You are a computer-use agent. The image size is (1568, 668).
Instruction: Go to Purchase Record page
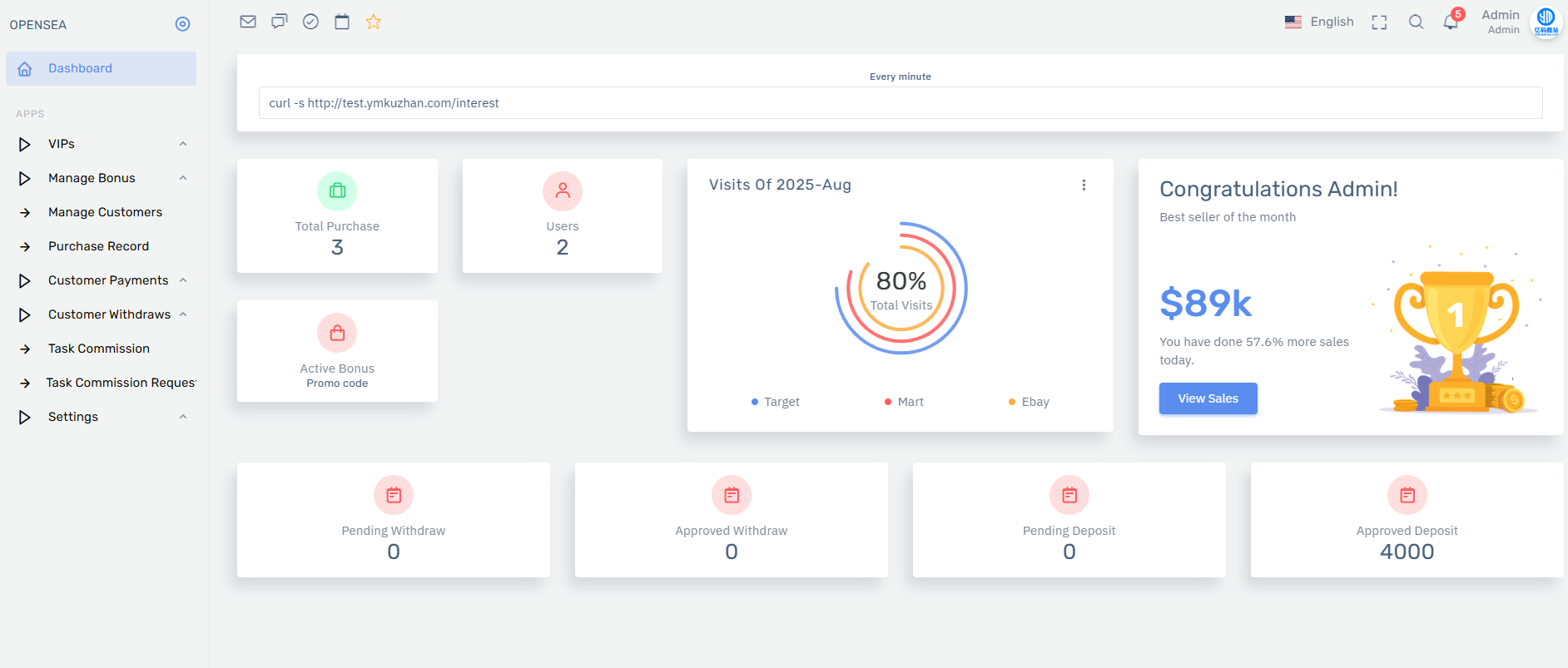[98, 246]
